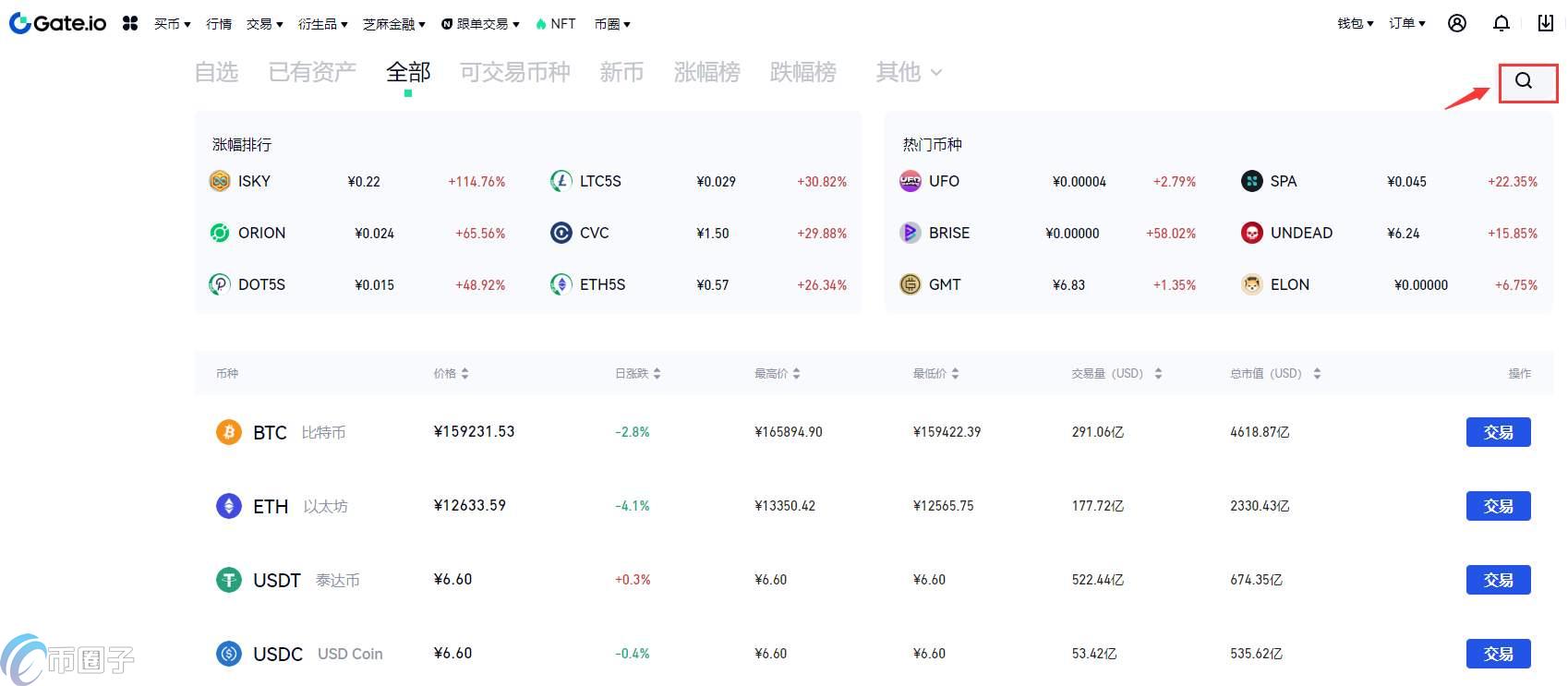
Task: Open the notifications bell icon
Action: 1502,23
